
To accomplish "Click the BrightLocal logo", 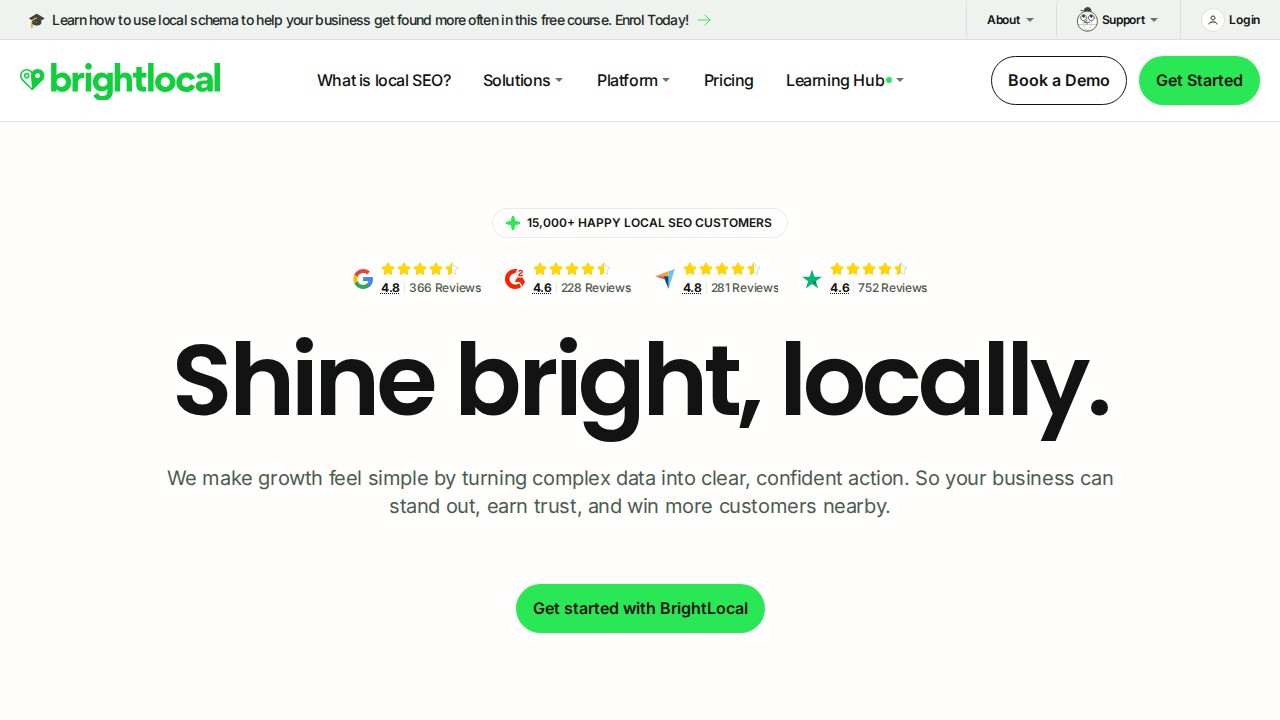I will click(120, 80).
